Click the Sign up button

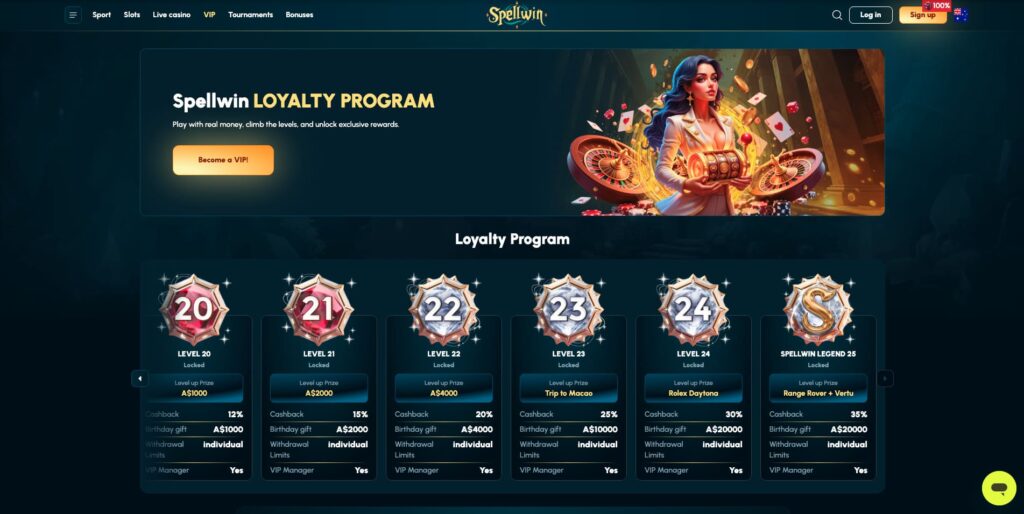(x=922, y=15)
